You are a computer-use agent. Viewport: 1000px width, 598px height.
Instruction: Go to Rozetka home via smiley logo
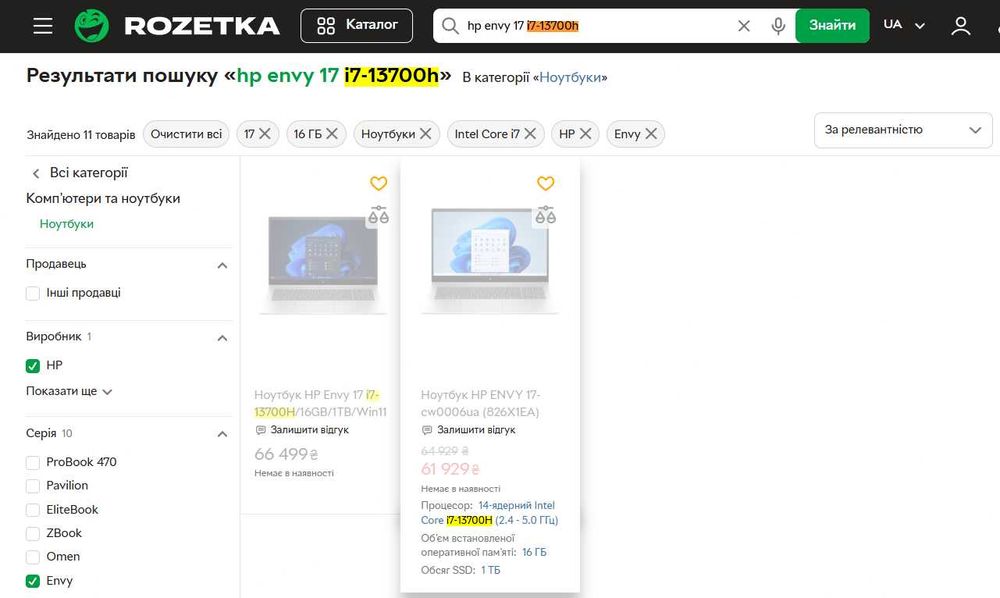(92, 26)
